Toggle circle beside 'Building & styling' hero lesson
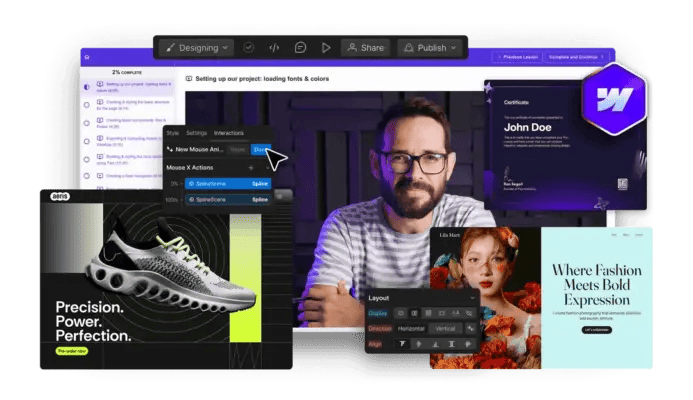693x400 pixels. coord(87,160)
